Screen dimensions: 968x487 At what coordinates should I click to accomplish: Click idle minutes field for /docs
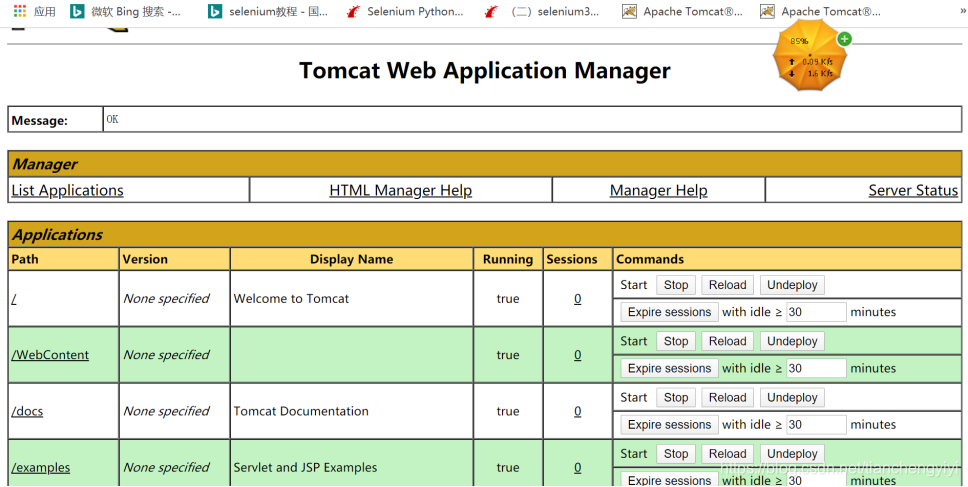816,425
